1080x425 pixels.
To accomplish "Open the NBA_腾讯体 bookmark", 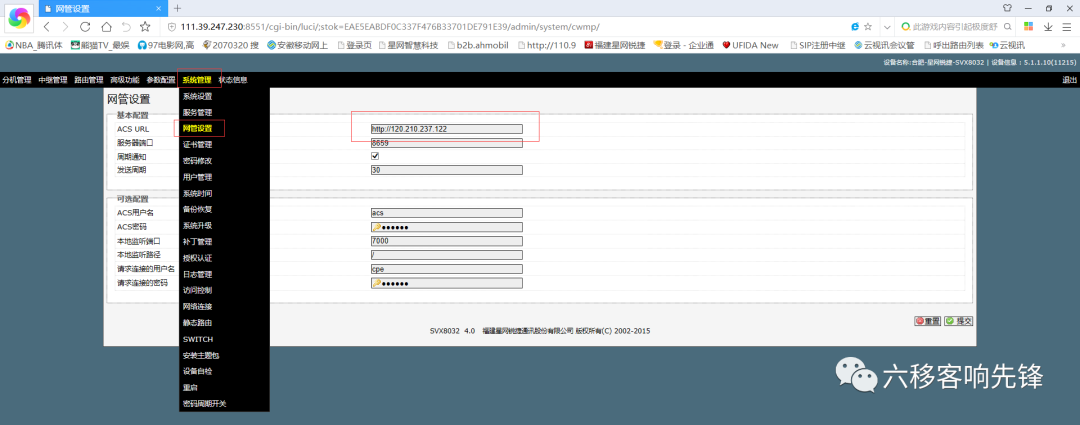I will 34,45.
